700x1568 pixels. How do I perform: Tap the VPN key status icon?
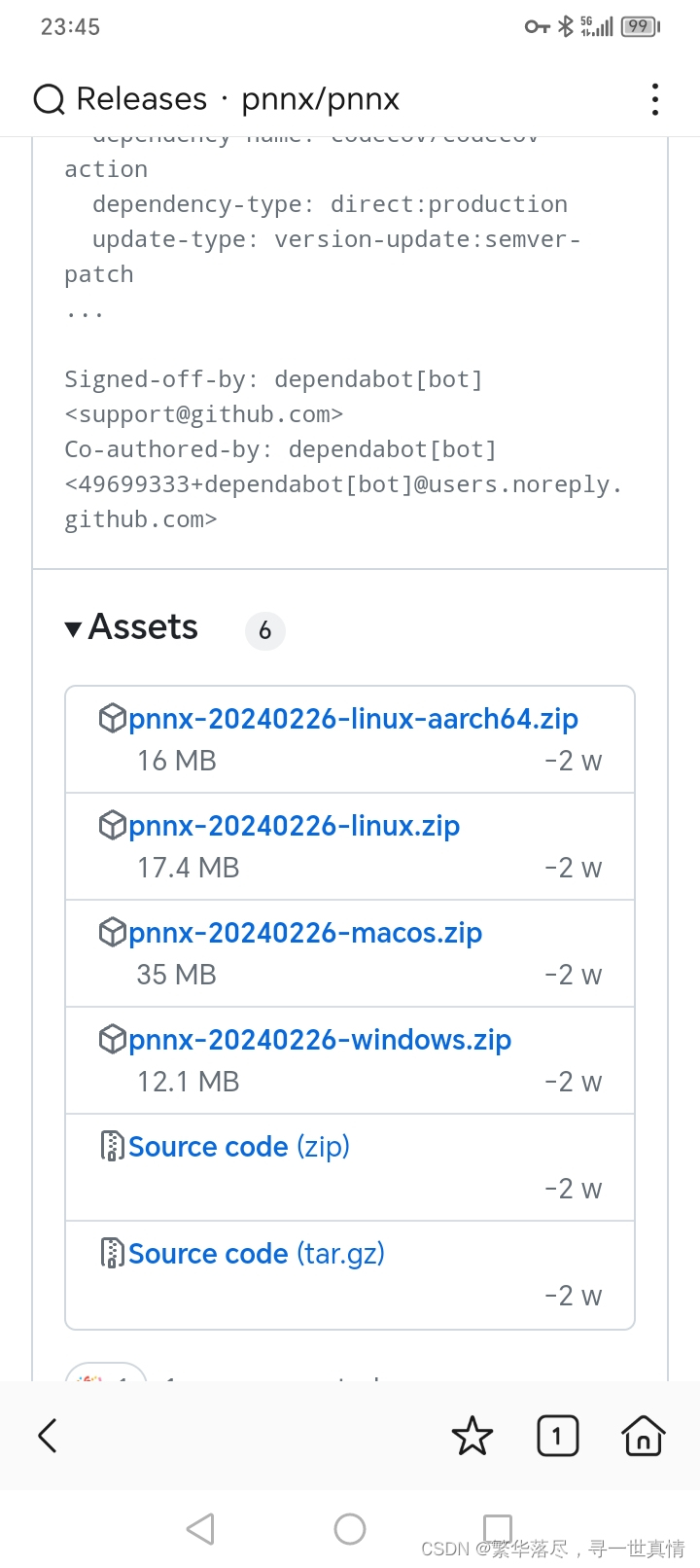coord(538,26)
